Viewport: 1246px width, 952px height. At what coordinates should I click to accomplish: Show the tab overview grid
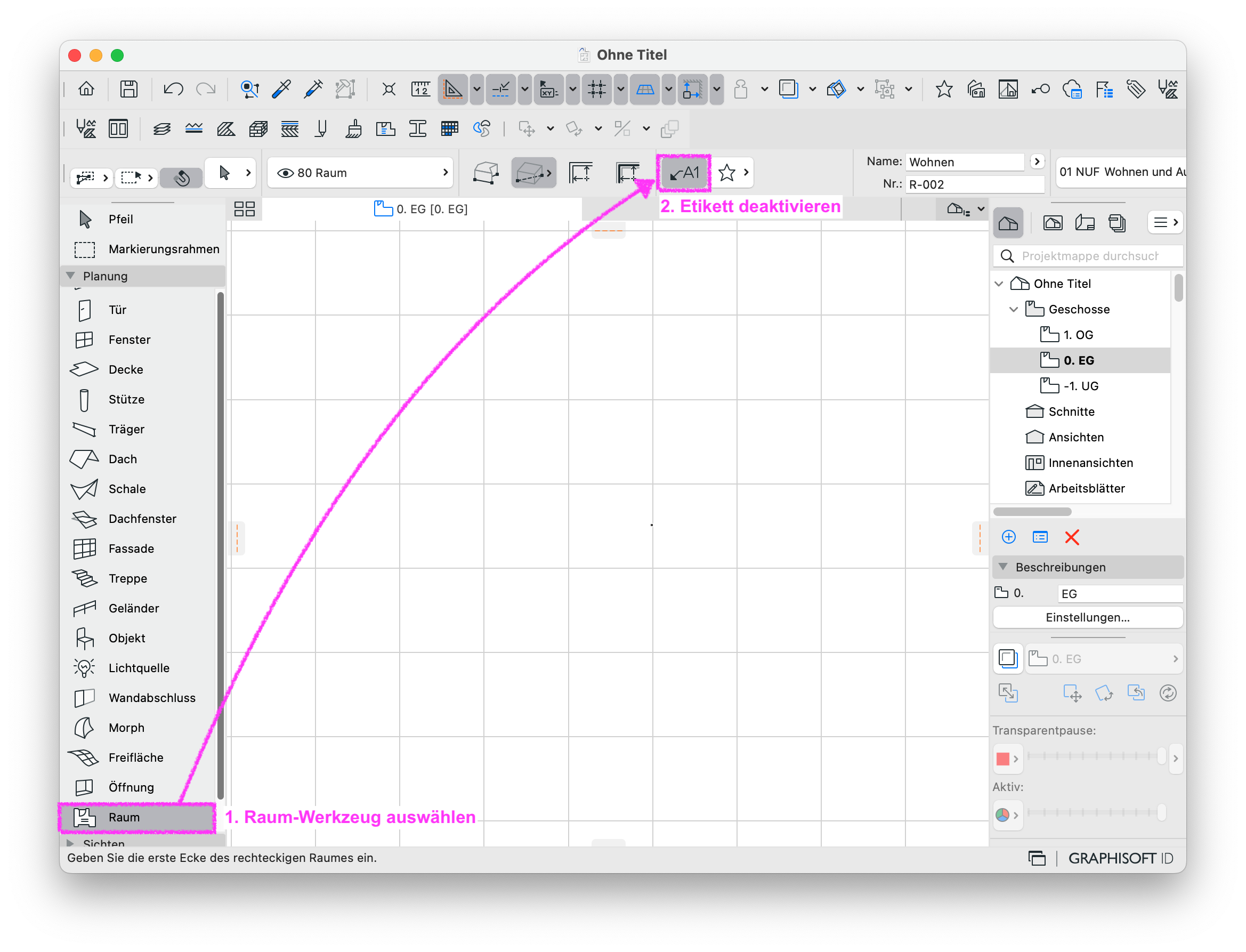click(245, 209)
